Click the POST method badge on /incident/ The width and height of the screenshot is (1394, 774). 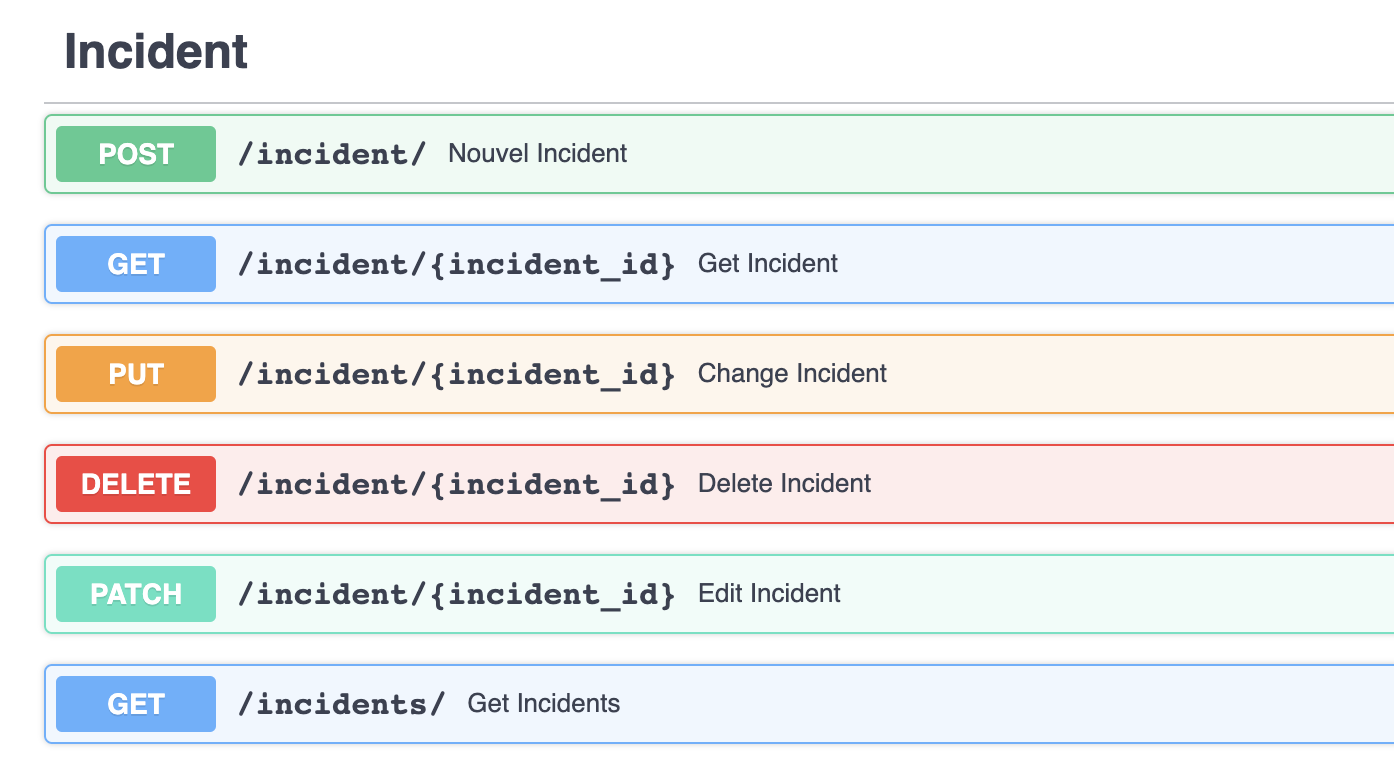point(135,154)
